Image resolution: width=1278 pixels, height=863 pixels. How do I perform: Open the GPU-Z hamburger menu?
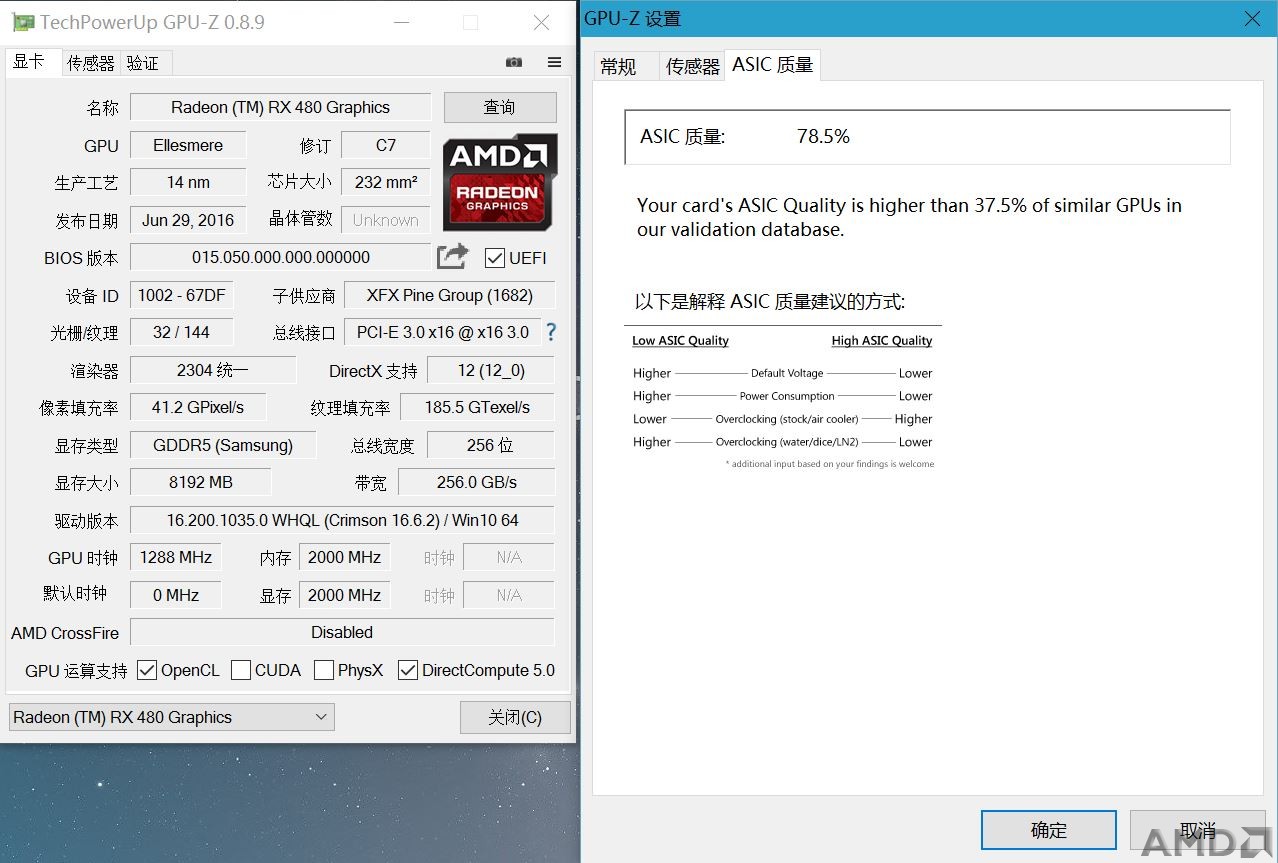pyautogui.click(x=554, y=62)
